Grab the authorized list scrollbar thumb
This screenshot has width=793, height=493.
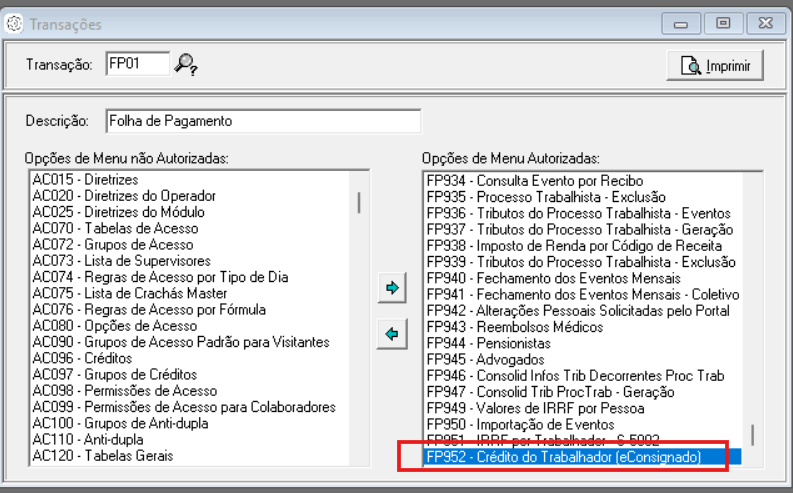(753, 435)
